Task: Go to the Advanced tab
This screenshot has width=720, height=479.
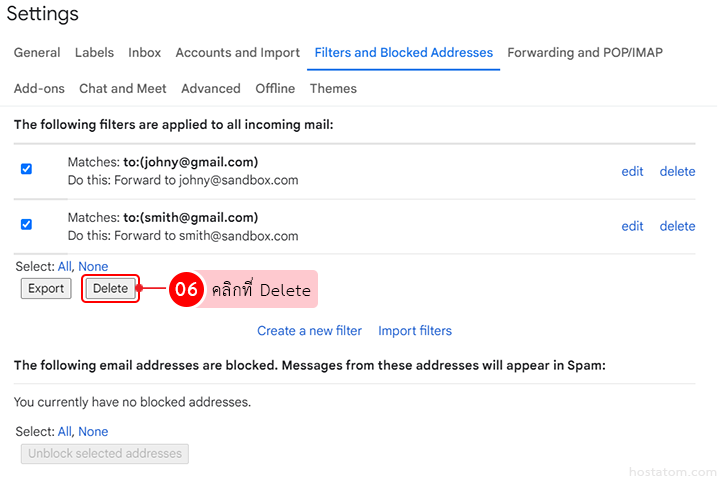Action: tap(211, 89)
